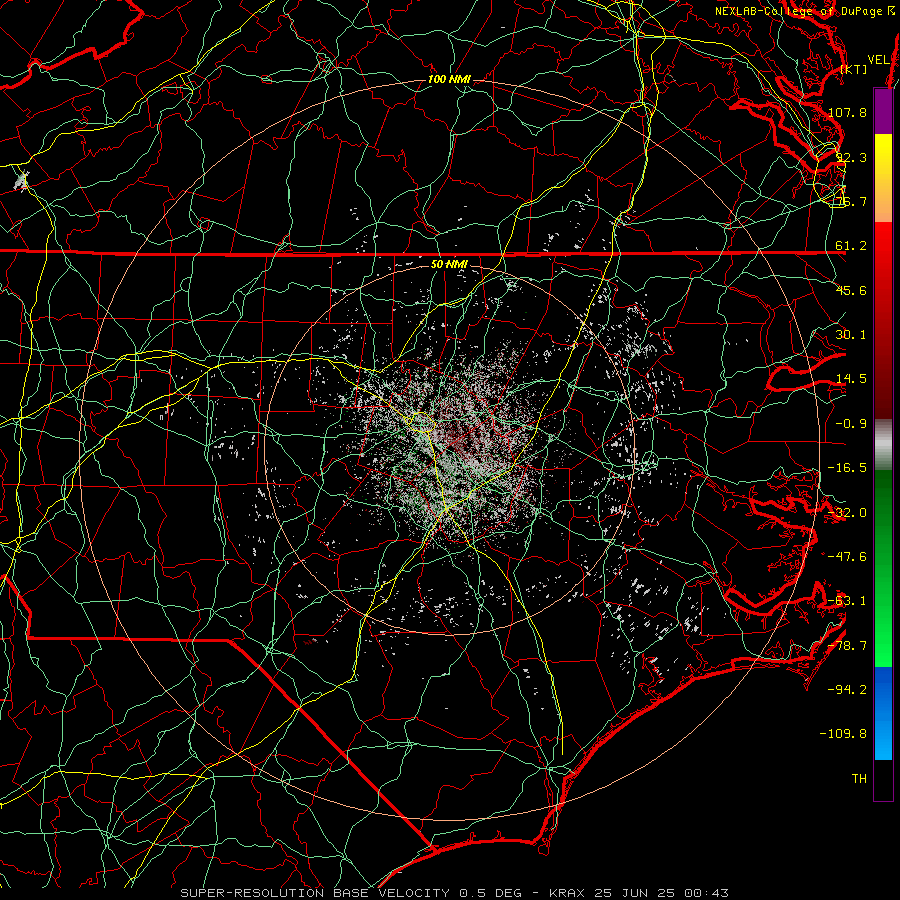Screen dimensions: 900x900
Task: Click the 107.8 value on velocity scale
Action: click(847, 112)
